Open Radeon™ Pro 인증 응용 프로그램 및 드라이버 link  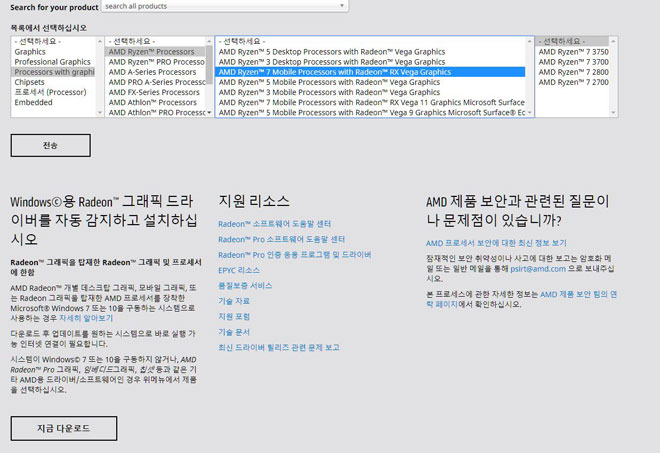pyautogui.click(x=295, y=255)
